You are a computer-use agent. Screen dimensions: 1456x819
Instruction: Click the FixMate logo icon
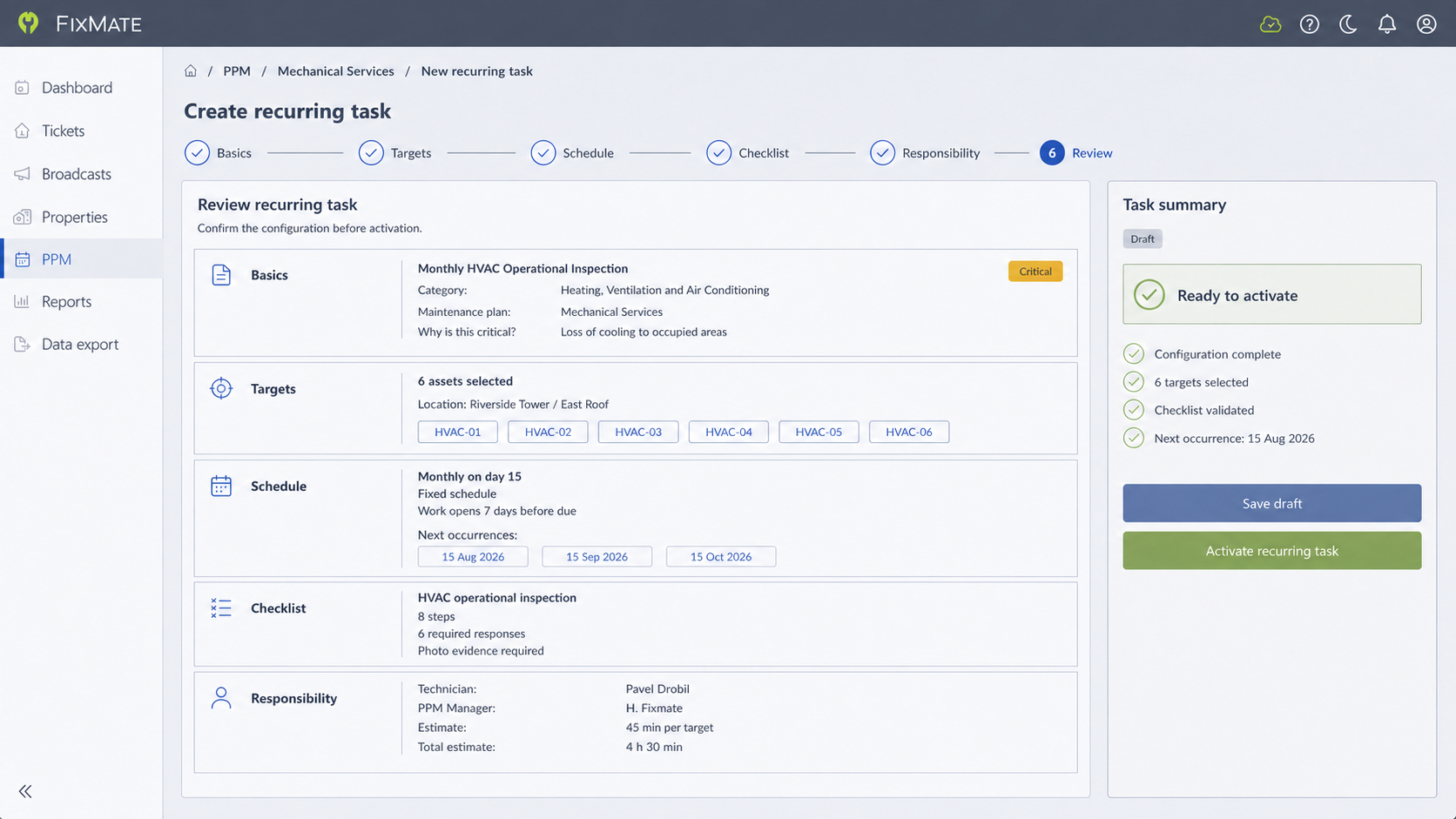coord(29,23)
